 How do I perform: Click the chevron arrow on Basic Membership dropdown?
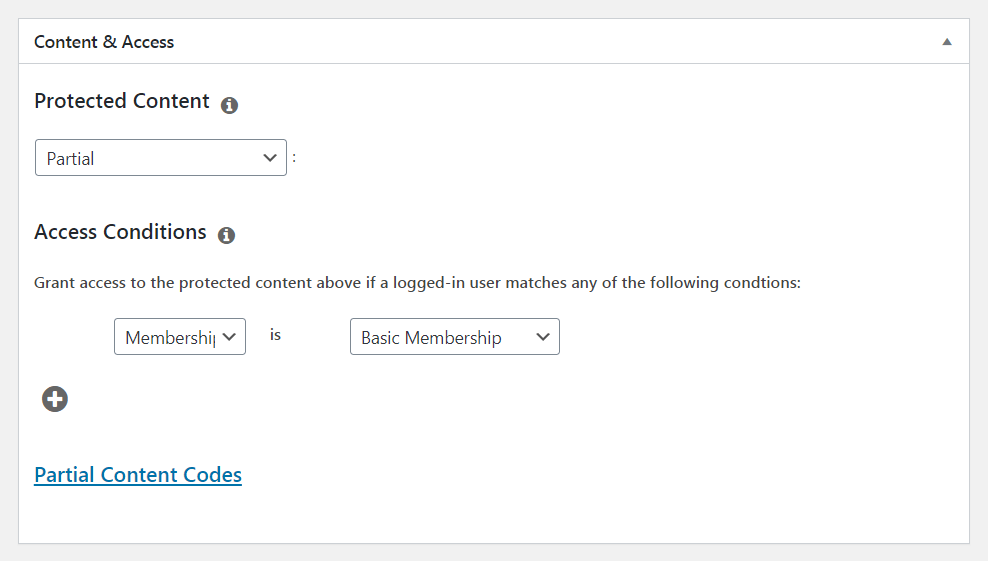[x=543, y=337]
